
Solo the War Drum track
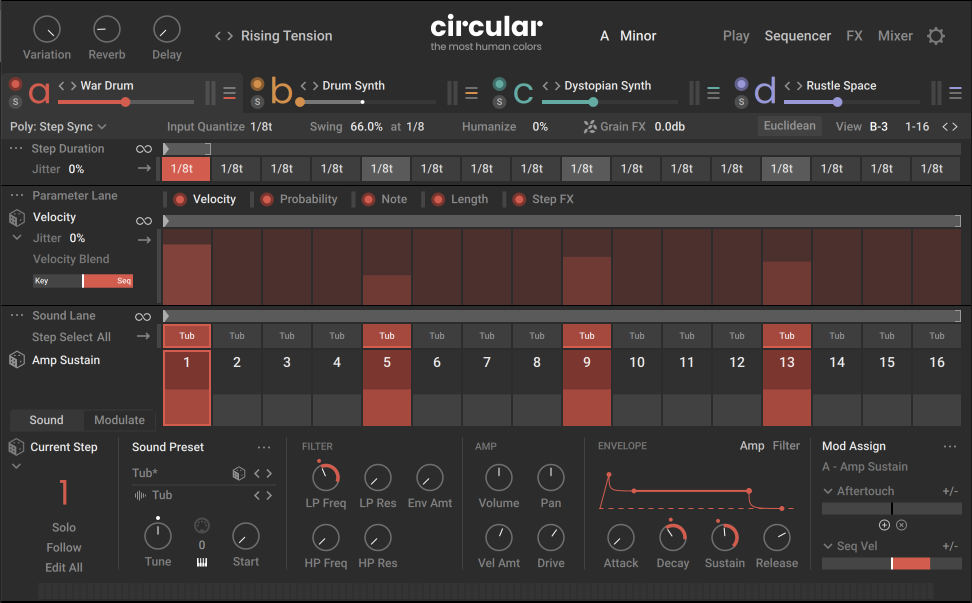pos(14,99)
